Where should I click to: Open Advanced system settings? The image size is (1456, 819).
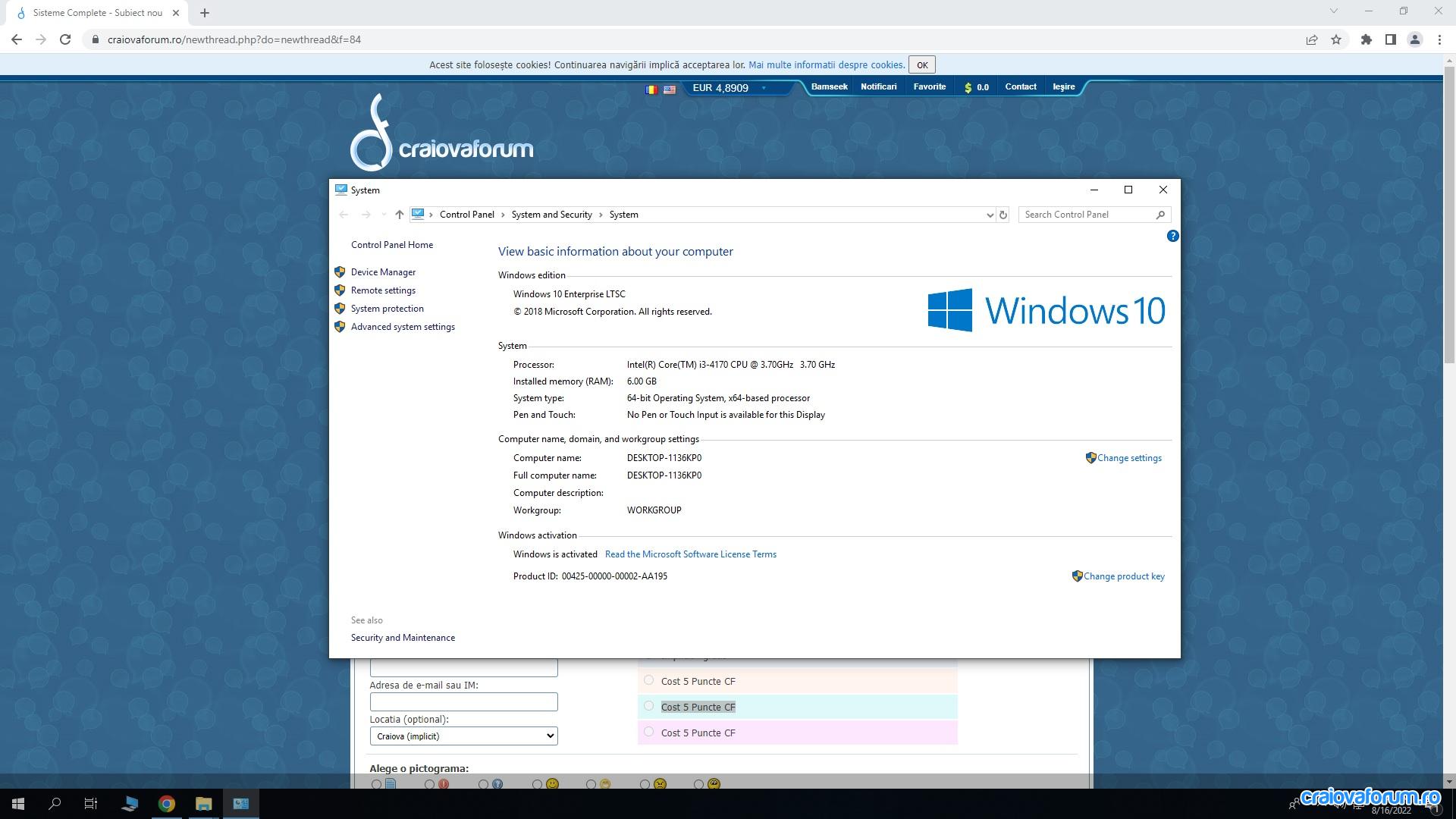(x=403, y=327)
